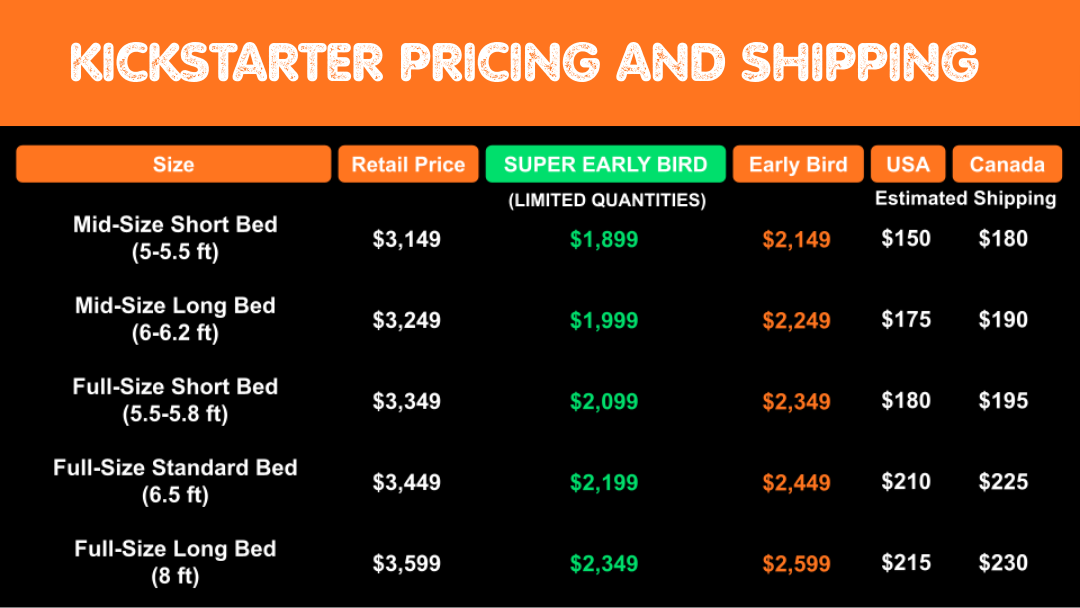Viewport: 1080px width, 608px height.
Task: Click the Limited Quantities note
Action: tap(606, 200)
